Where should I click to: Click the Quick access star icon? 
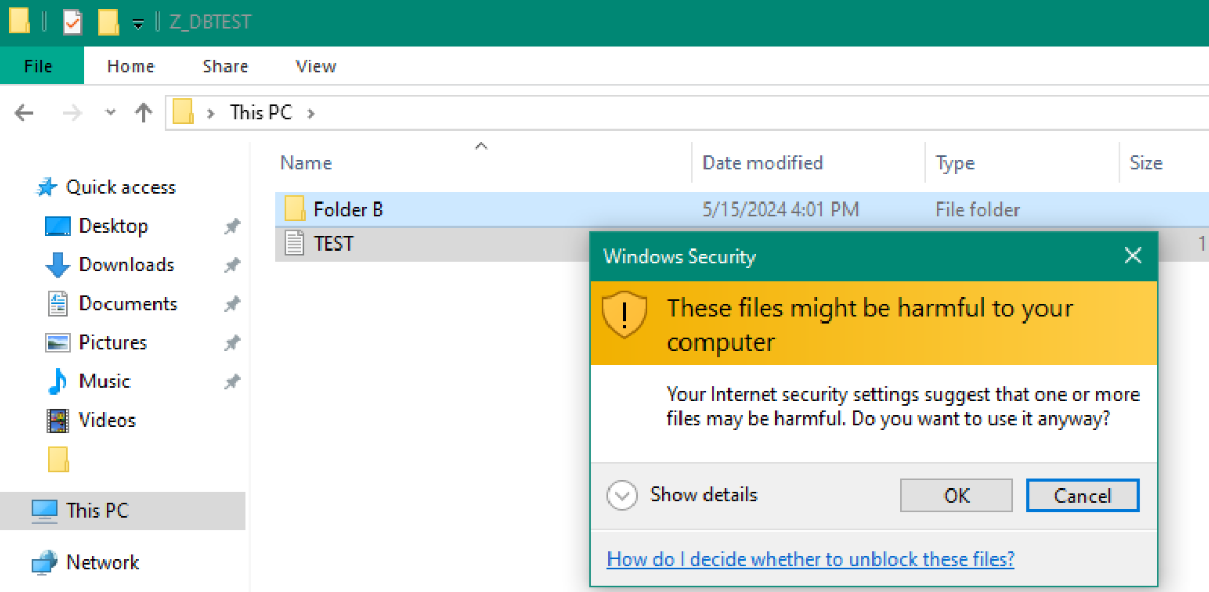47,187
